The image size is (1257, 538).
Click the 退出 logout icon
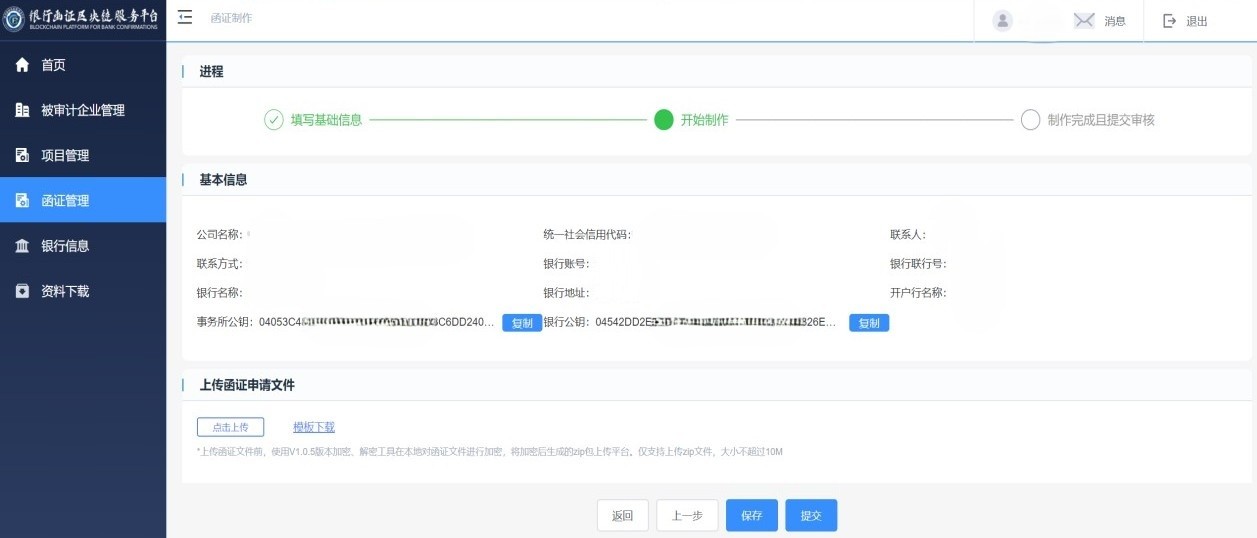tap(1170, 21)
